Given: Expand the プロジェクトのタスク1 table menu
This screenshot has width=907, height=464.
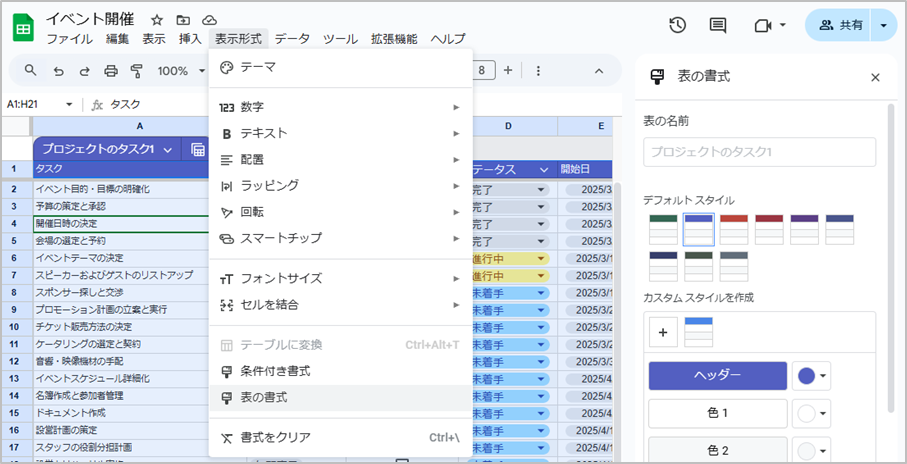Looking at the screenshot, I should [167, 150].
